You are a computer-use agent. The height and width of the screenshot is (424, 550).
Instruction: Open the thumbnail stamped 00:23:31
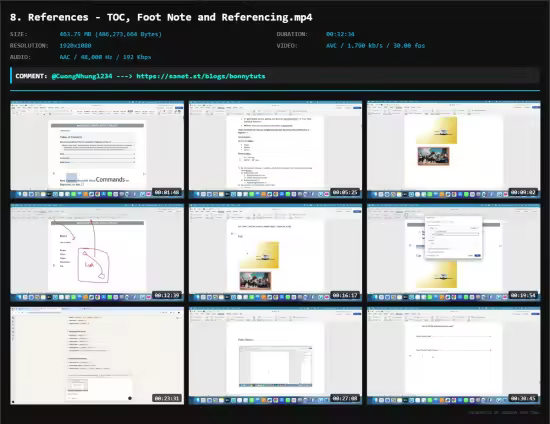[x=97, y=356]
